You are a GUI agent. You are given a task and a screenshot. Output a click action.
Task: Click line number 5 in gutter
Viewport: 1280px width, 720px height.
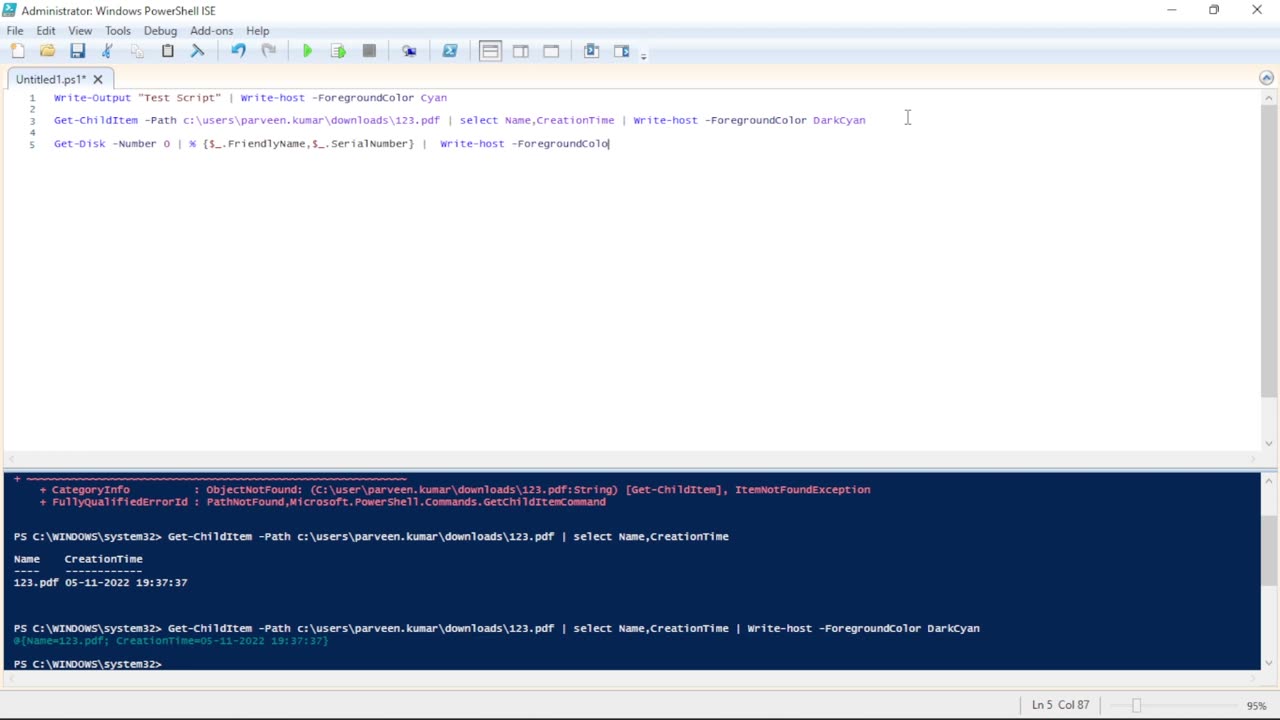pyautogui.click(x=32, y=144)
